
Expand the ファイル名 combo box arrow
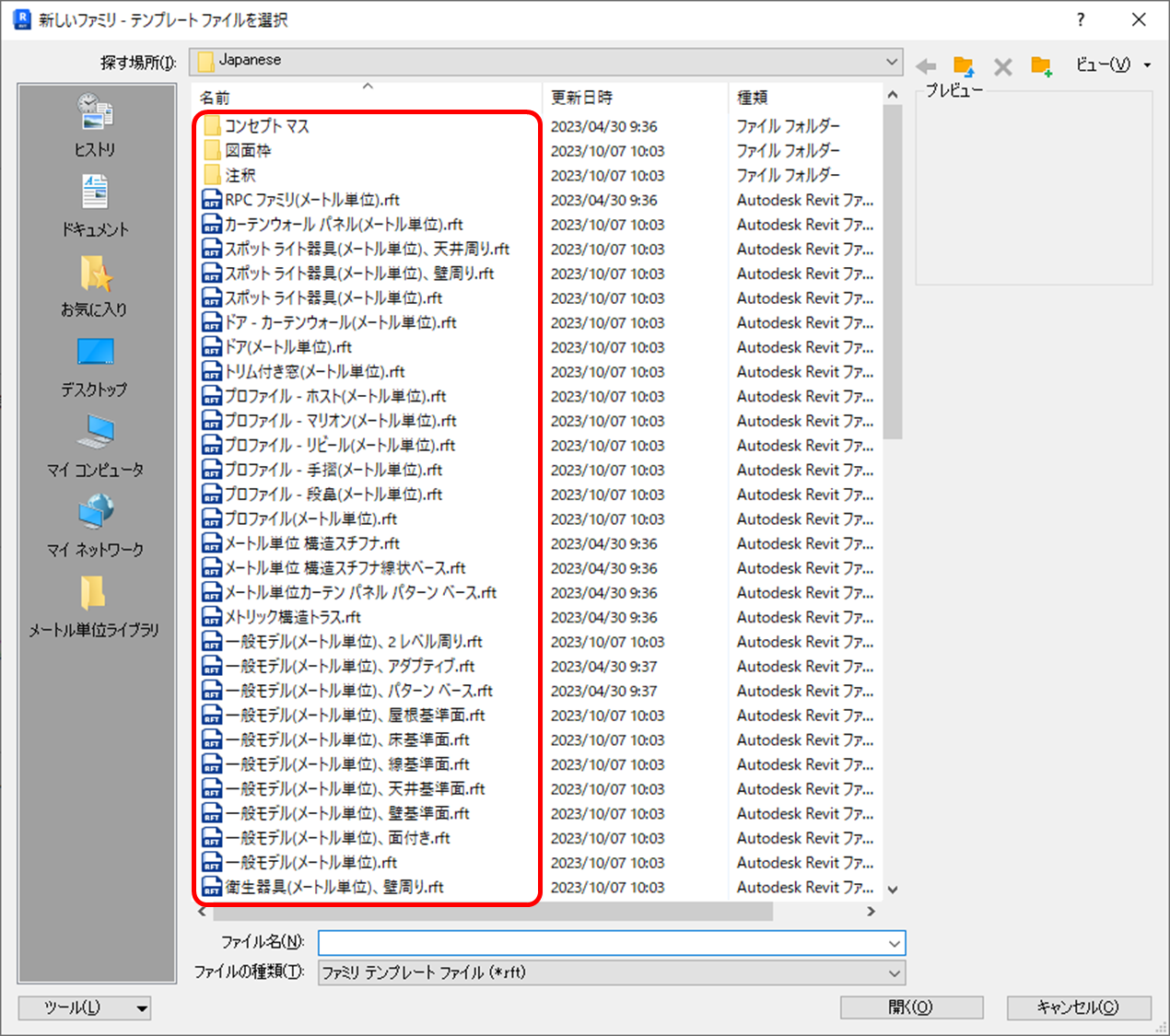tap(894, 943)
